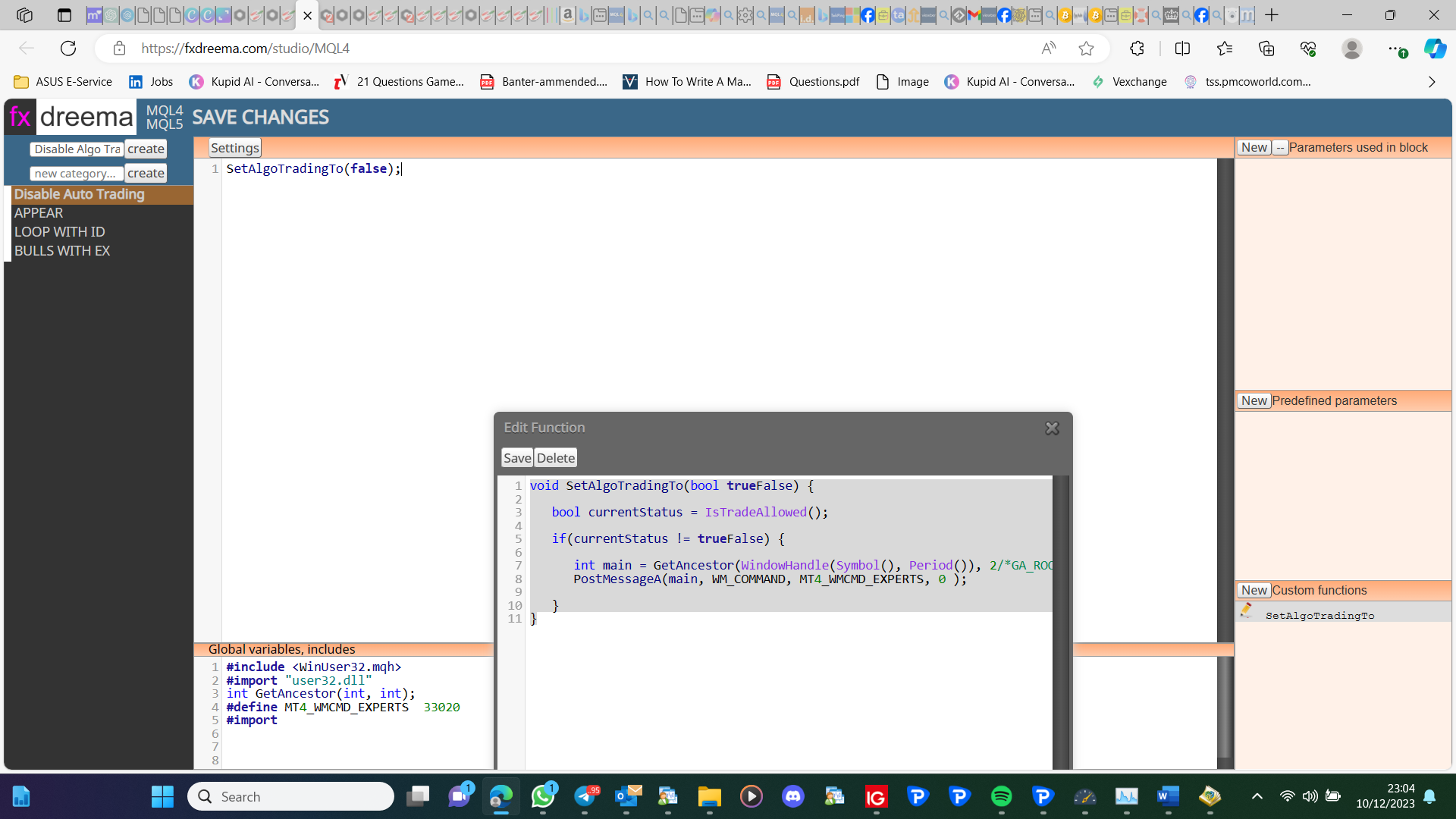This screenshot has width=1456, height=819.
Task: Show hidden system tray icons
Action: tap(1257, 796)
